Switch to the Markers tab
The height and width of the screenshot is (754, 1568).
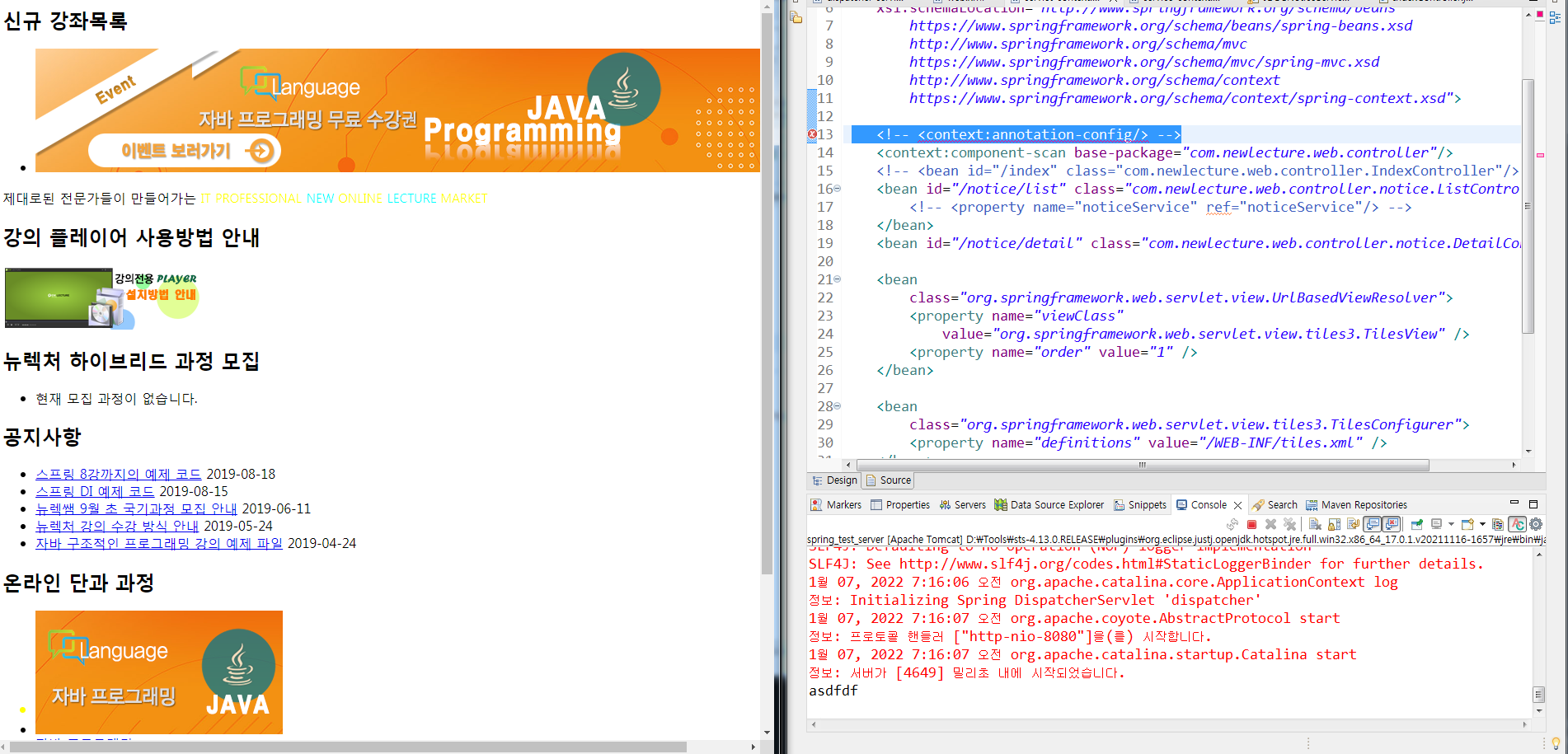836,505
